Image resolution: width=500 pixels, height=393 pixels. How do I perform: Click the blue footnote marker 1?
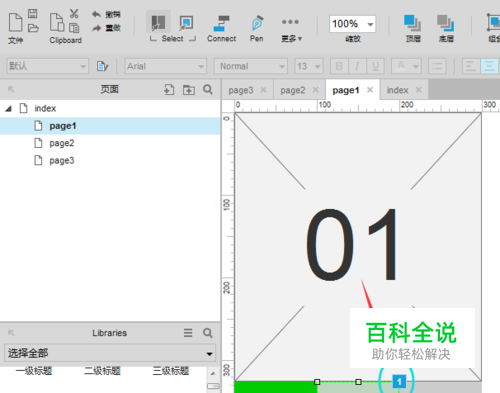[x=399, y=381]
